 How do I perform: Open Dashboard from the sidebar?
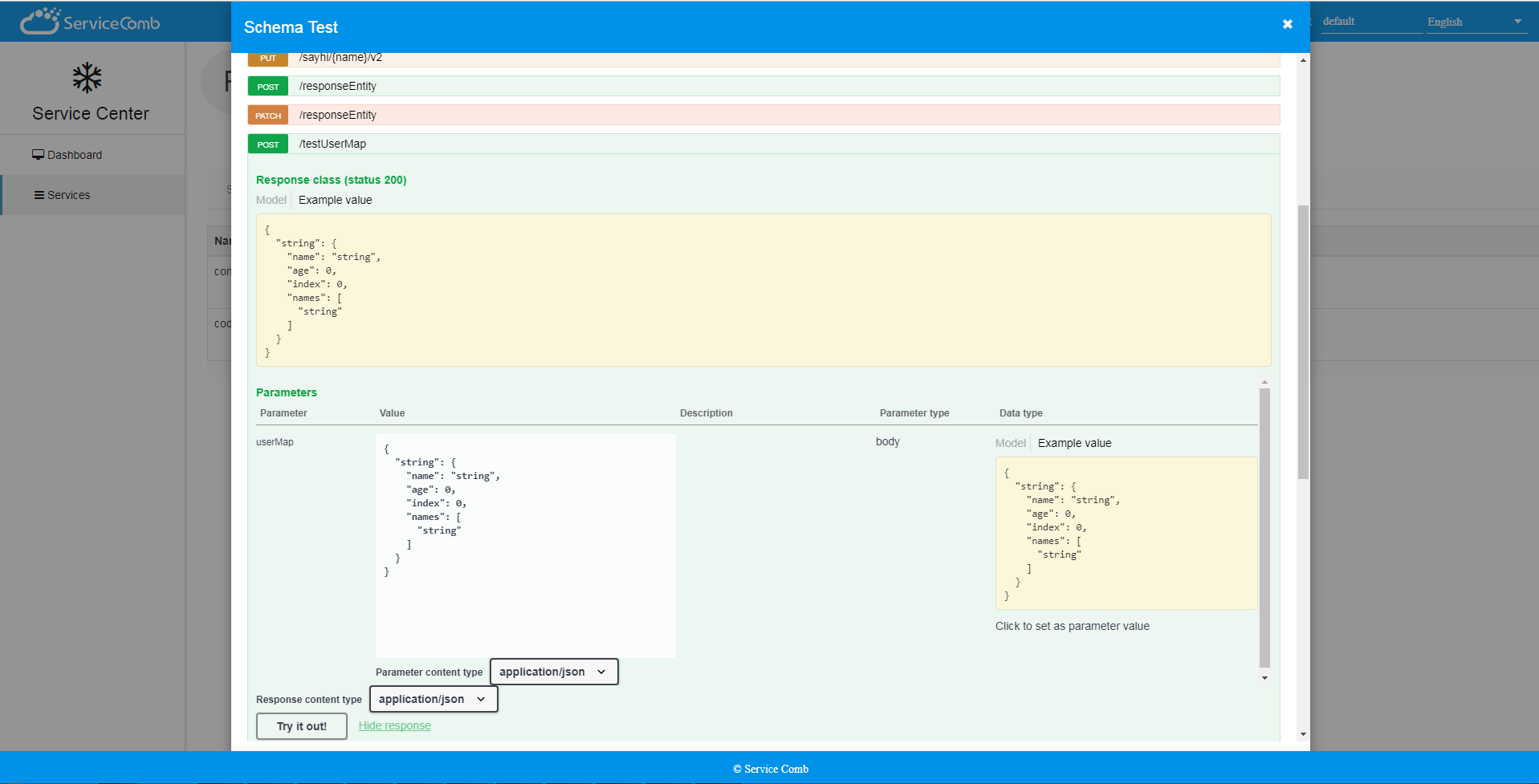click(67, 155)
